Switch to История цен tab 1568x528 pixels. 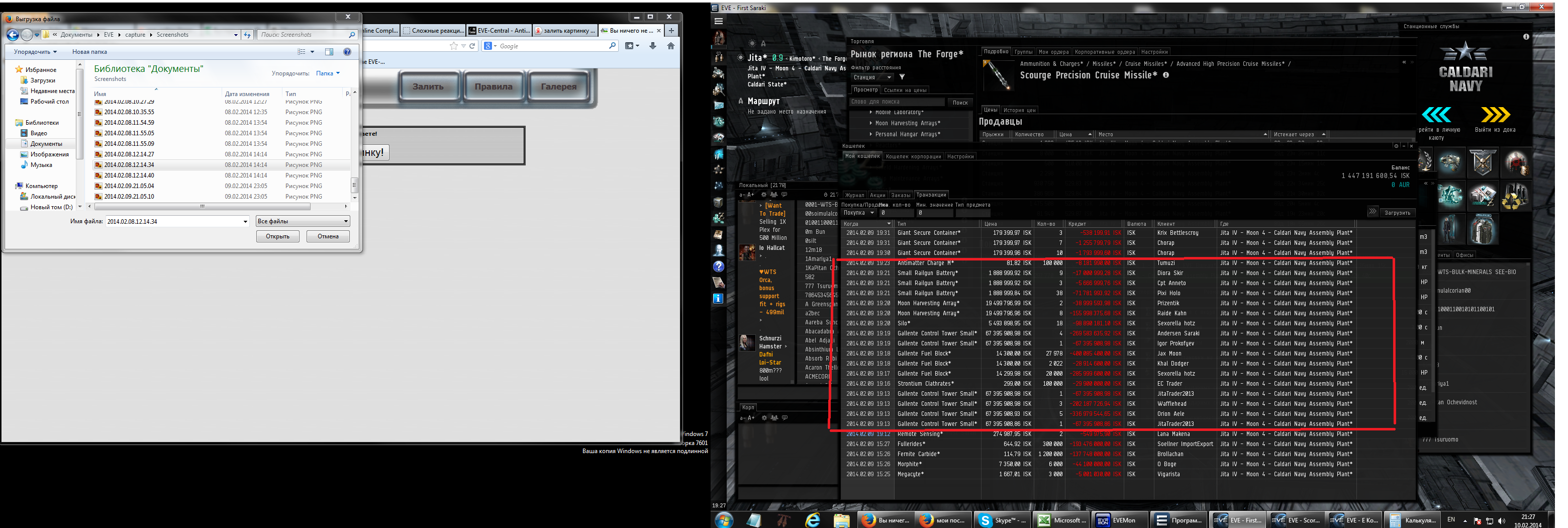(x=1020, y=110)
